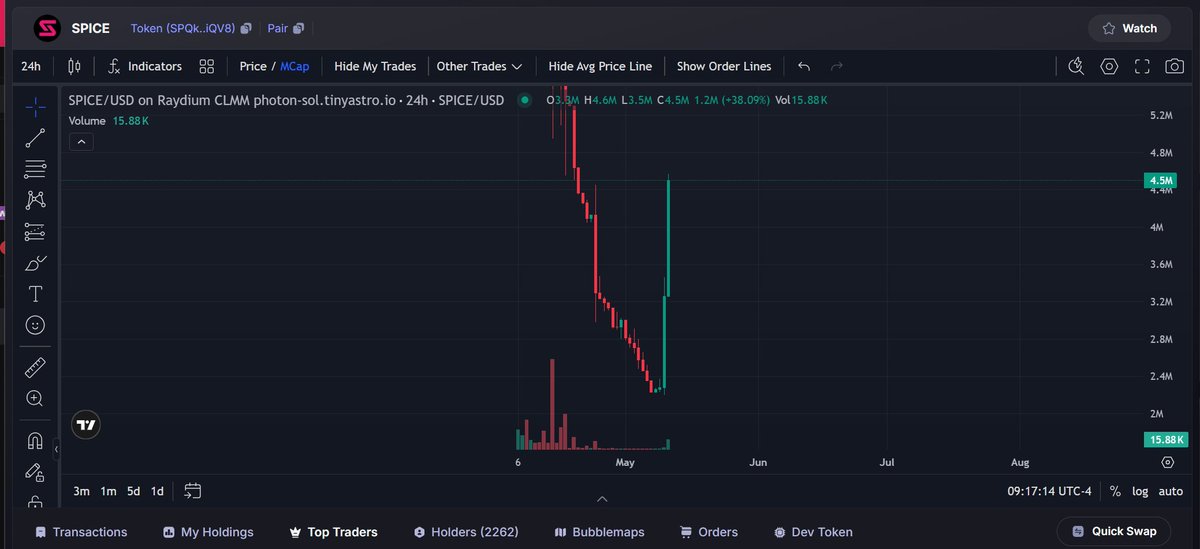This screenshot has height=549, width=1200.
Task: Toggle the magnet mode tool
Action: click(x=35, y=440)
